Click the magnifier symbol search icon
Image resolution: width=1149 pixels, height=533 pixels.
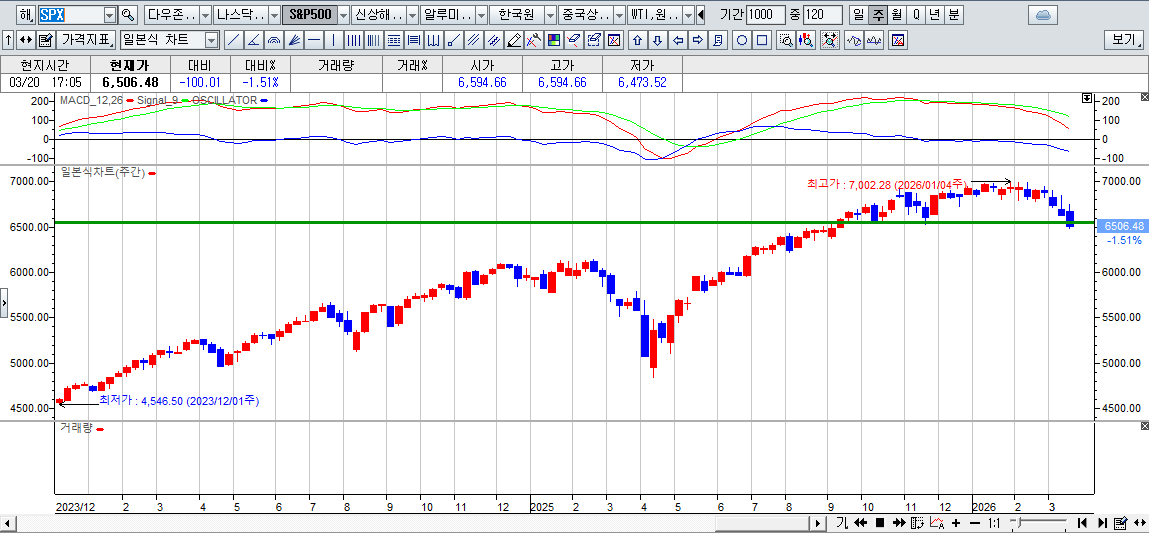pyautogui.click(x=127, y=15)
